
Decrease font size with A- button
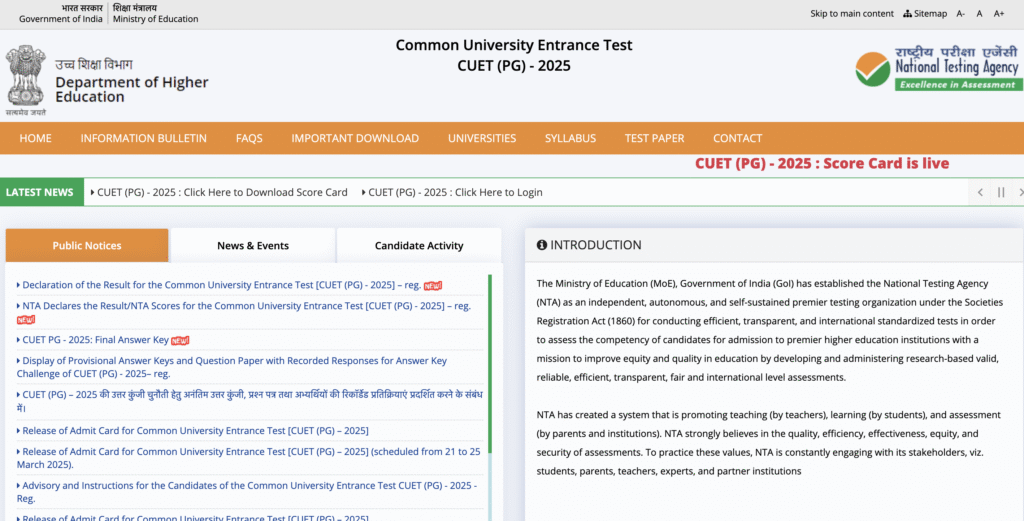961,14
